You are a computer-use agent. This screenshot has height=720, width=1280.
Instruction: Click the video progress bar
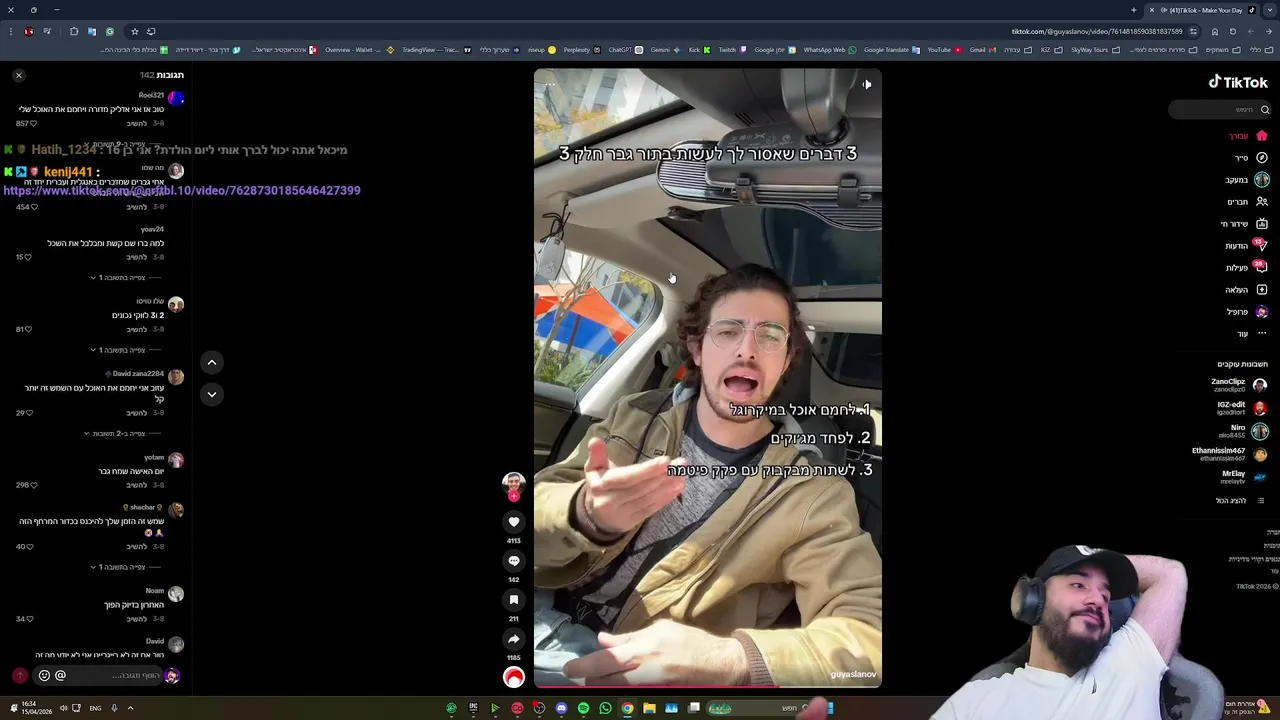click(x=708, y=686)
